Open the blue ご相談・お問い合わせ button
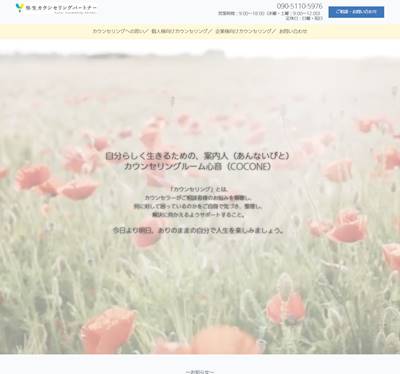 tap(356, 12)
